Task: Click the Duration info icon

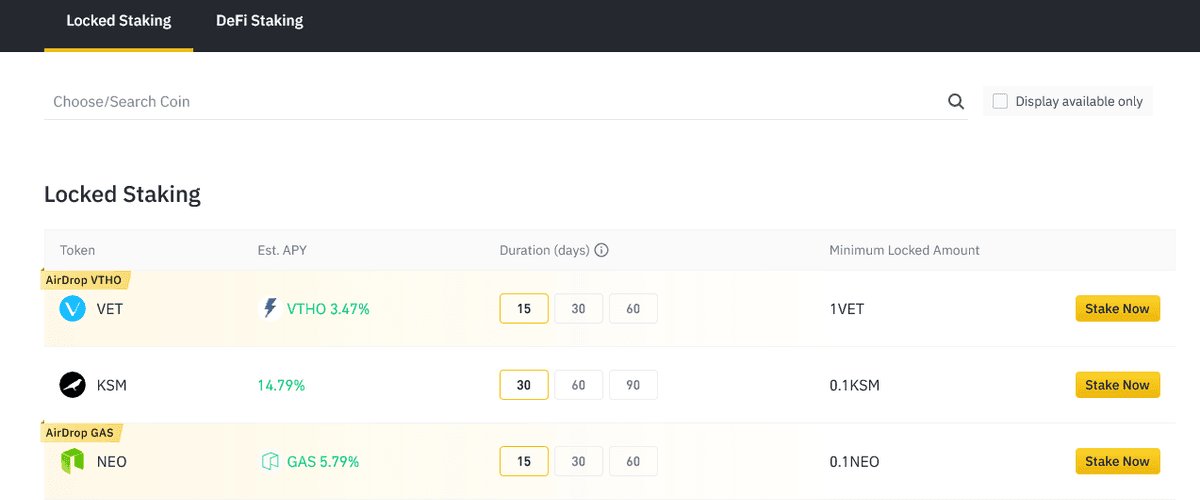Action: (602, 250)
